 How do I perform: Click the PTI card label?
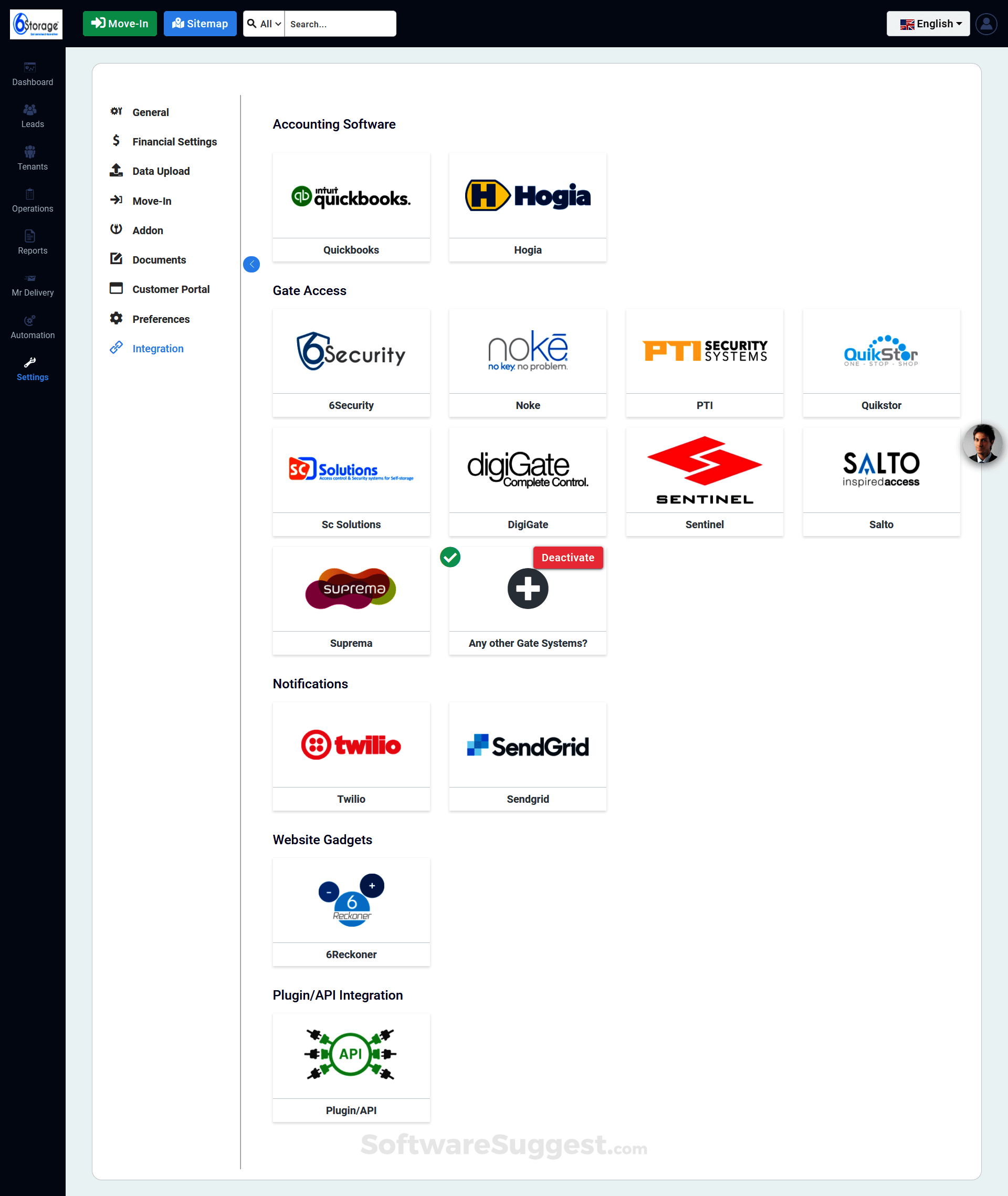(x=705, y=405)
